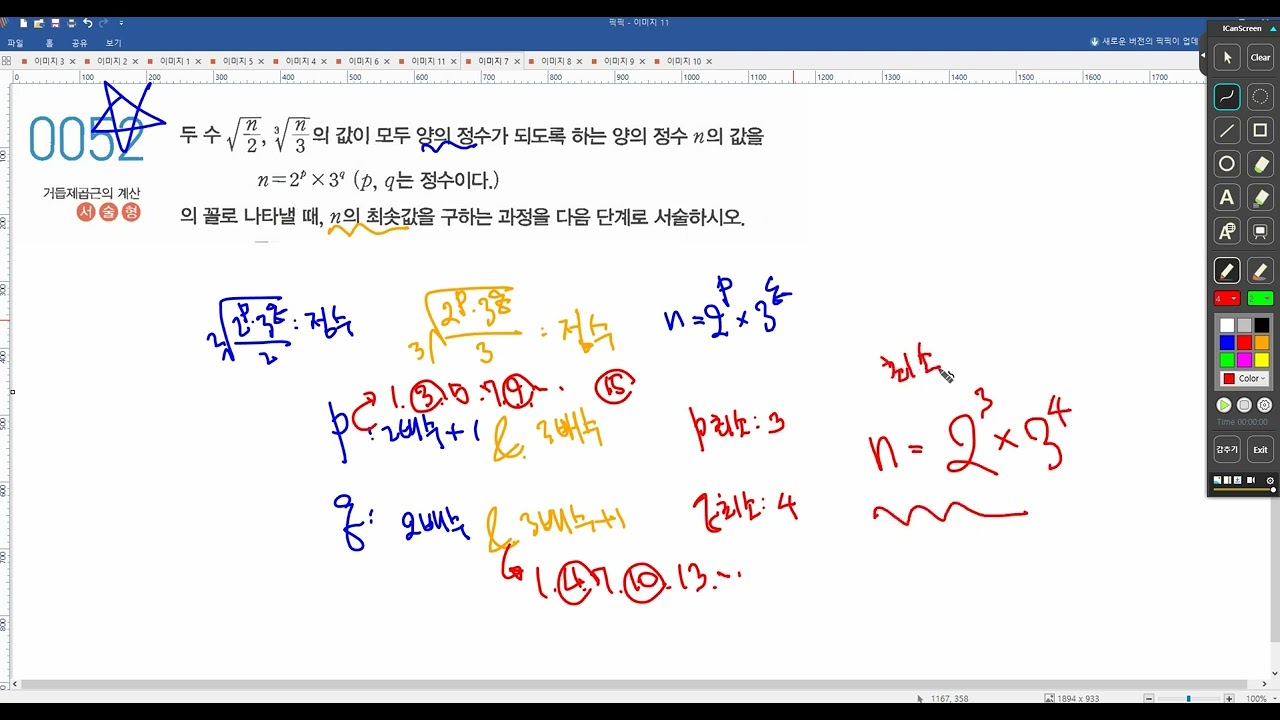Select the dotted lasso selection tool
The image size is (1280, 720).
[1260, 97]
